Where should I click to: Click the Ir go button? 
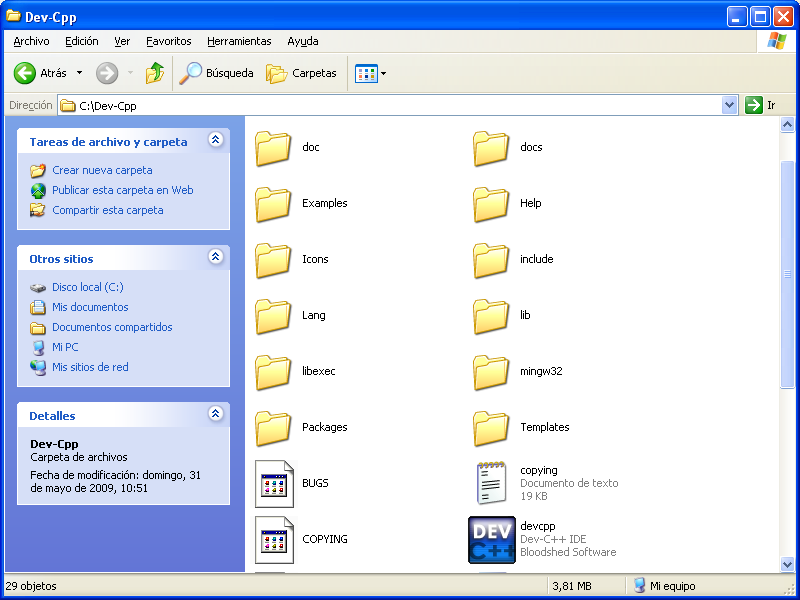(760, 106)
